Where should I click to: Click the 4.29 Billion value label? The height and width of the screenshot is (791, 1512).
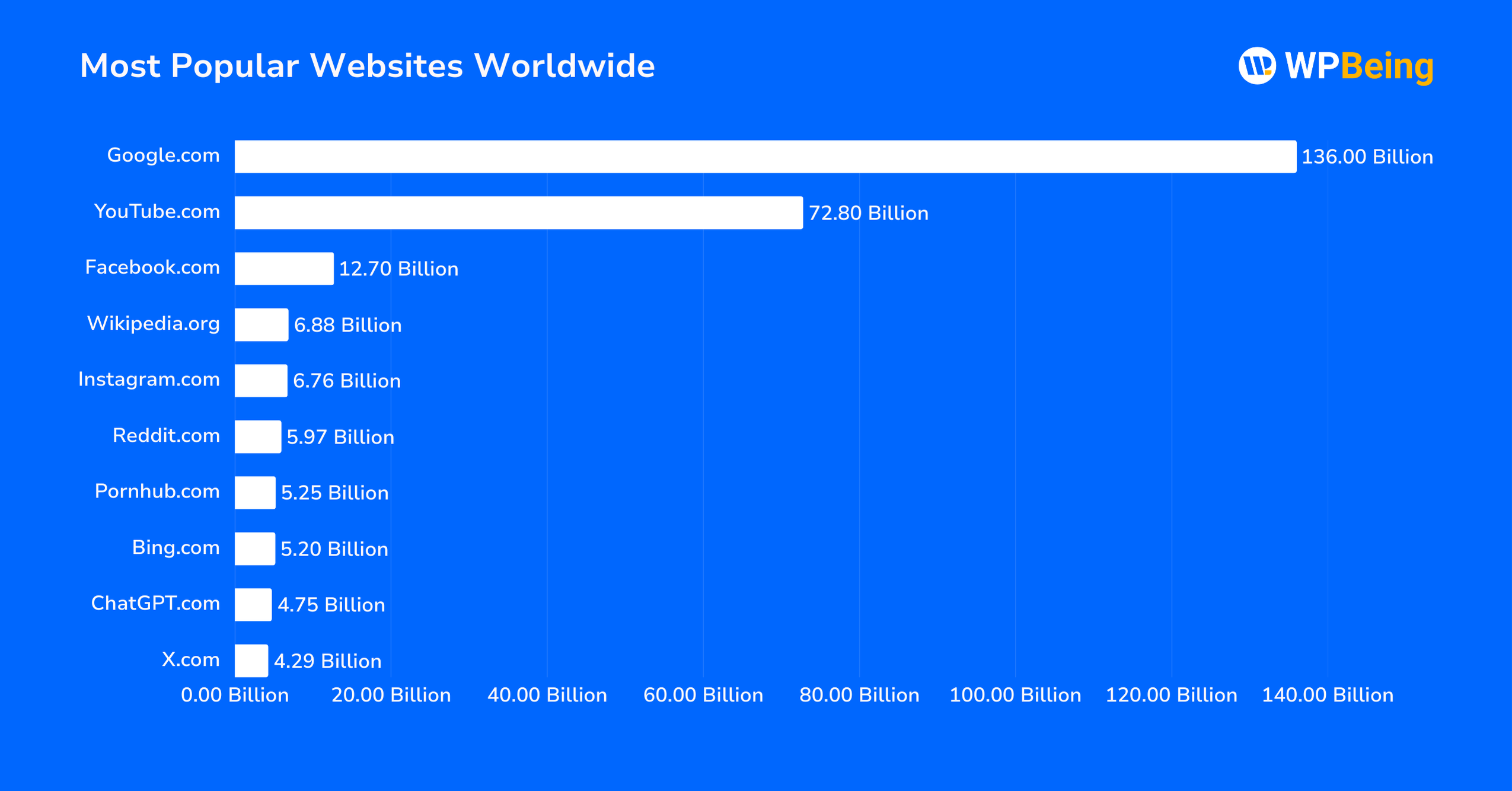328,662
